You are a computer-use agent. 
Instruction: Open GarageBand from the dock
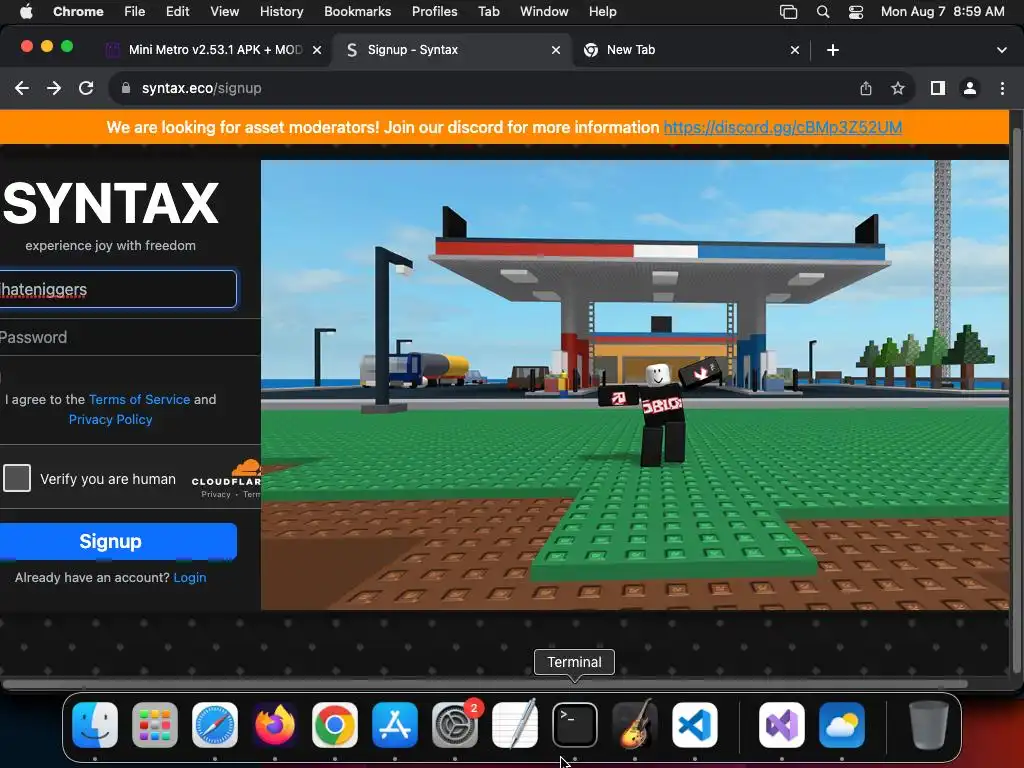click(x=635, y=725)
